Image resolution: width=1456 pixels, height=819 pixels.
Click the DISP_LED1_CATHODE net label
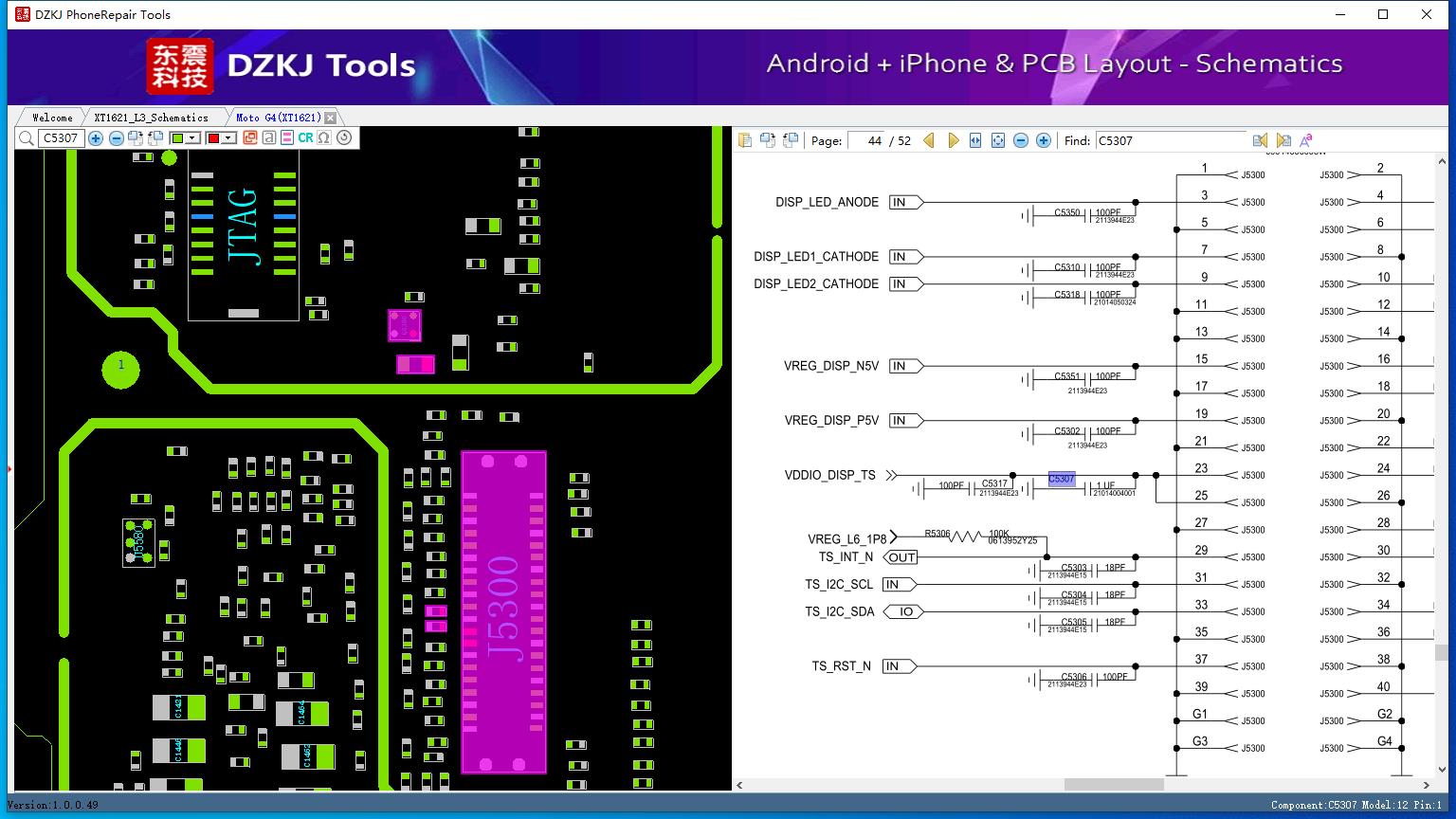point(816,257)
